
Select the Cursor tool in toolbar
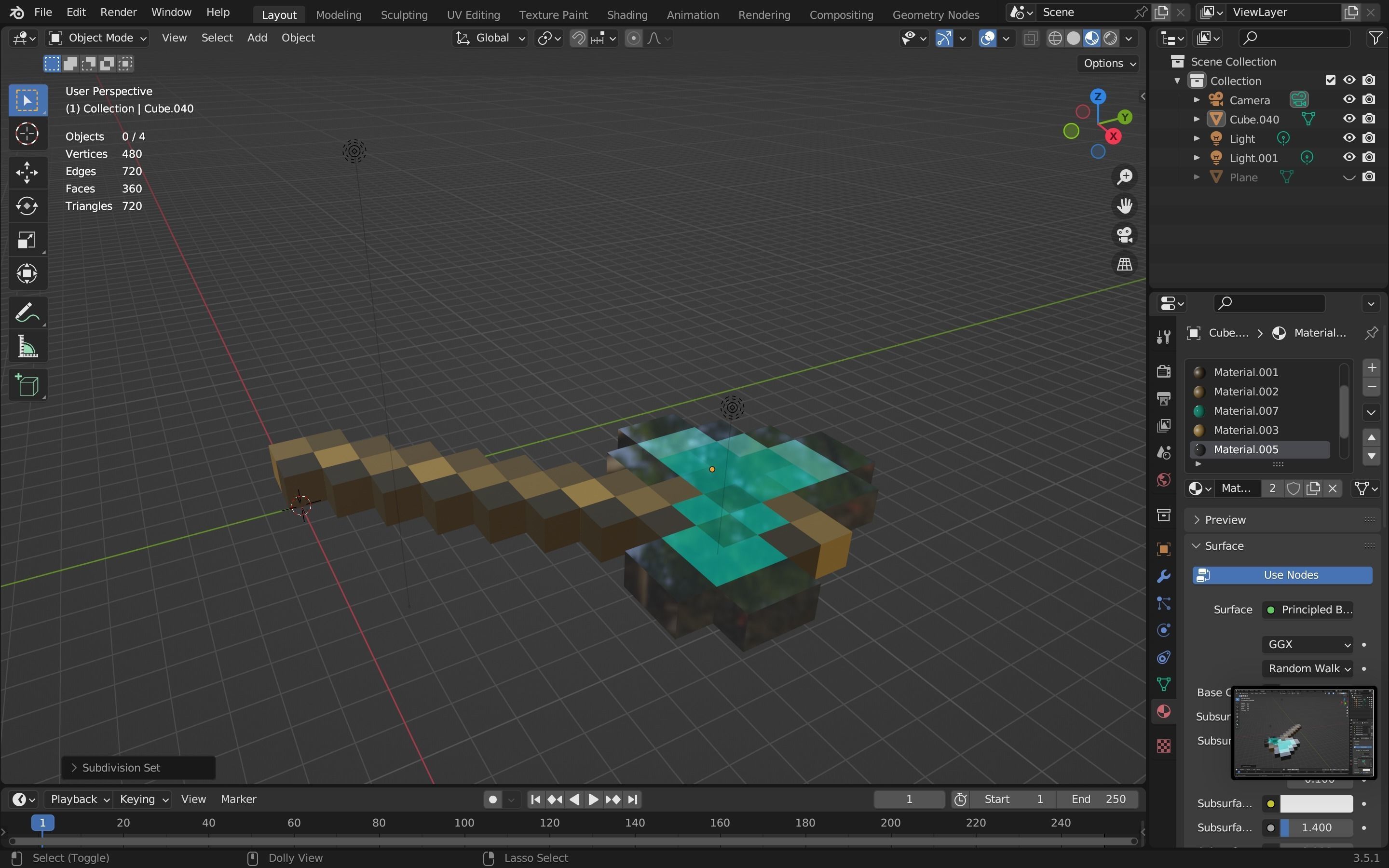27,135
